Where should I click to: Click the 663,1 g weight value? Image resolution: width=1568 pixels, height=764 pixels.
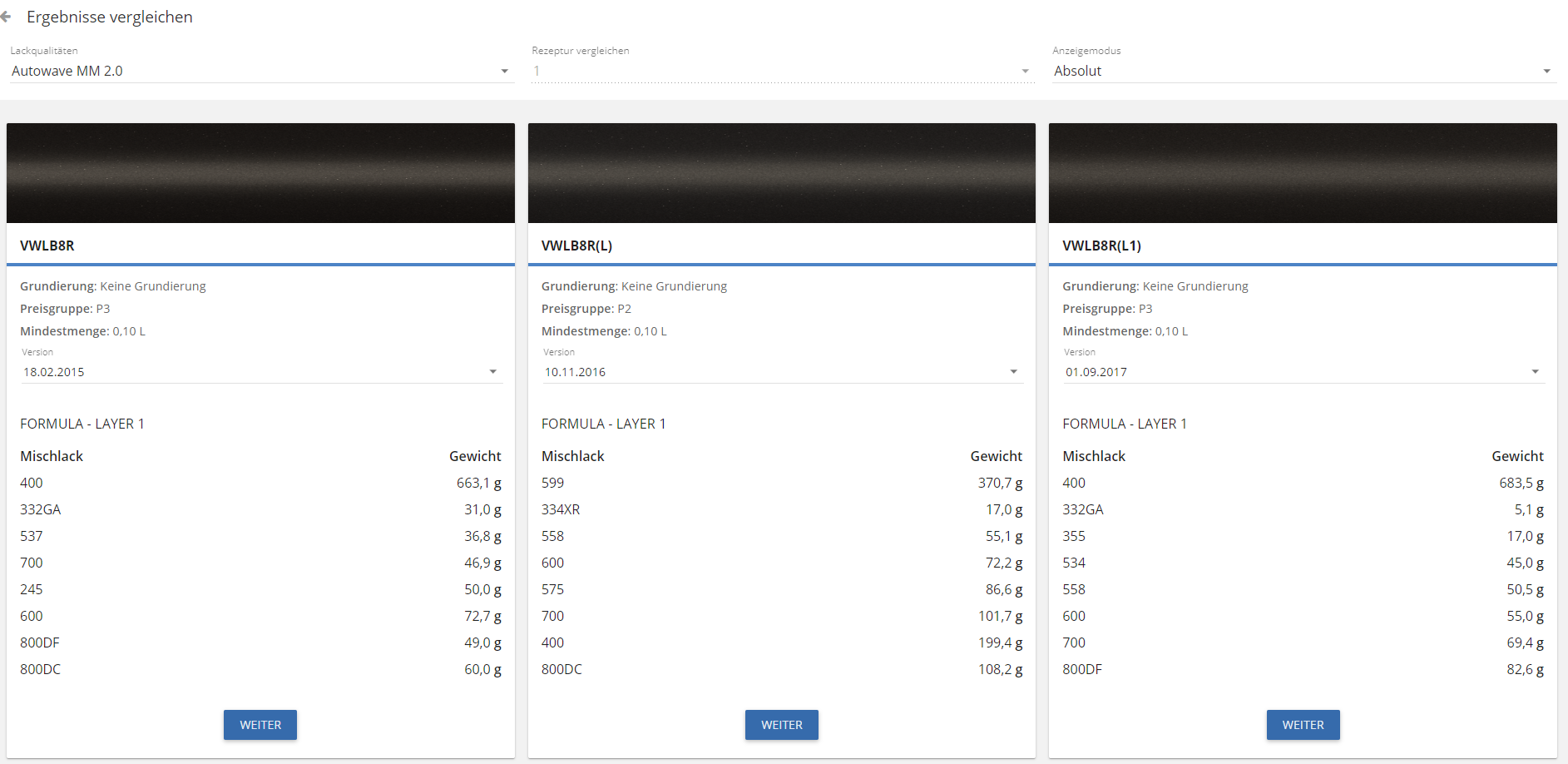tap(478, 483)
